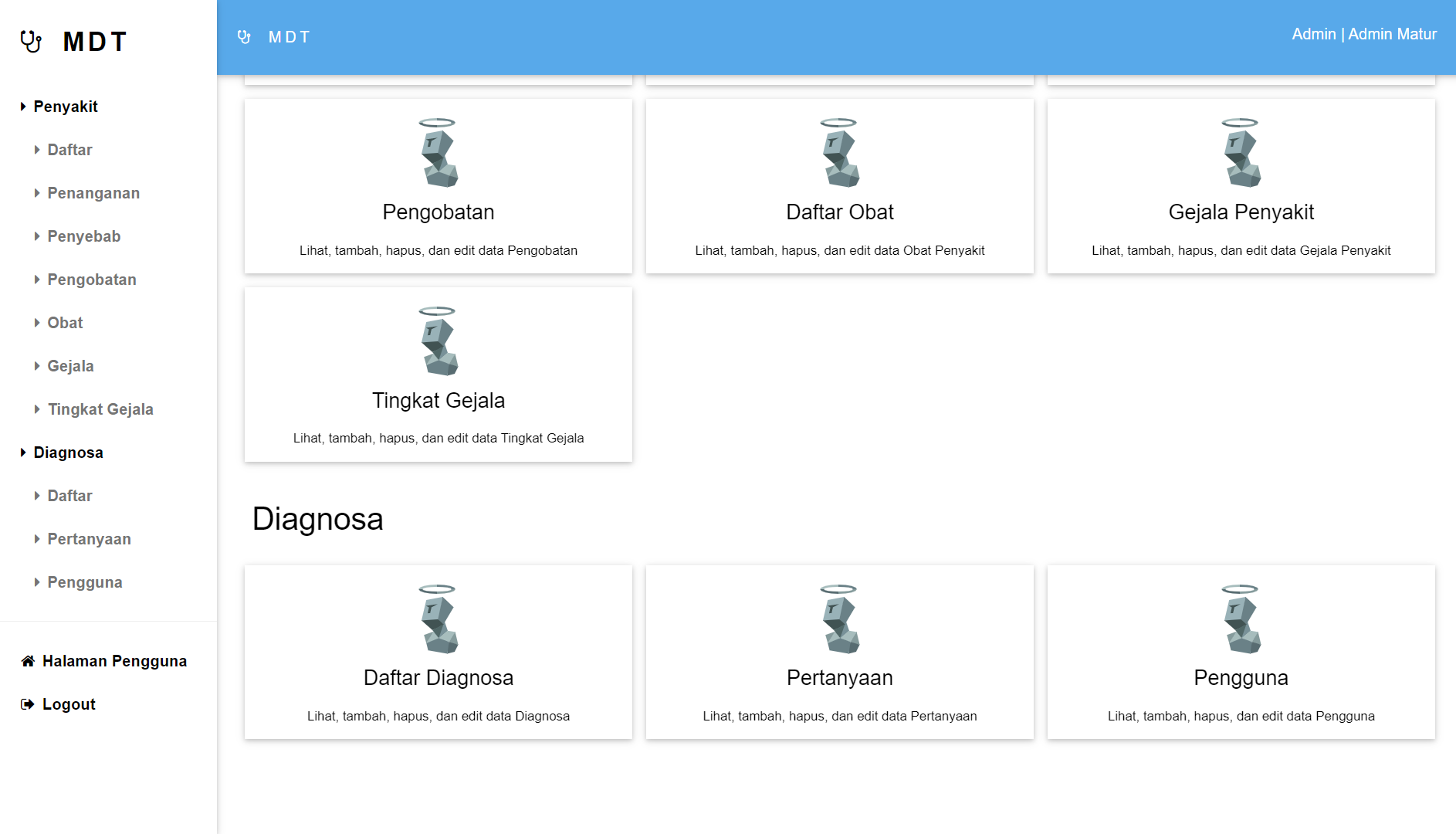
Task: Click the Daftar Obat card figure icon
Action: point(839,153)
